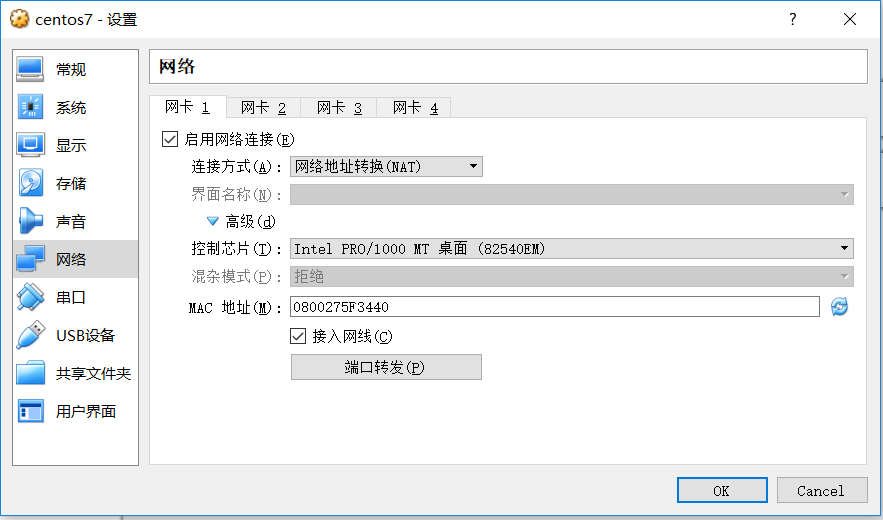Click the MAC 地址(M) label
Screen dimensions: 883x520
click(235, 307)
